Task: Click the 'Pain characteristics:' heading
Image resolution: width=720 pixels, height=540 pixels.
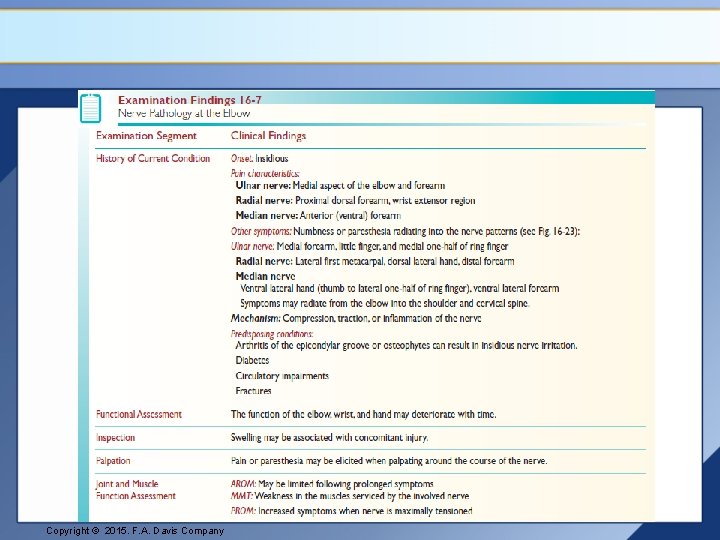Action: pos(265,173)
